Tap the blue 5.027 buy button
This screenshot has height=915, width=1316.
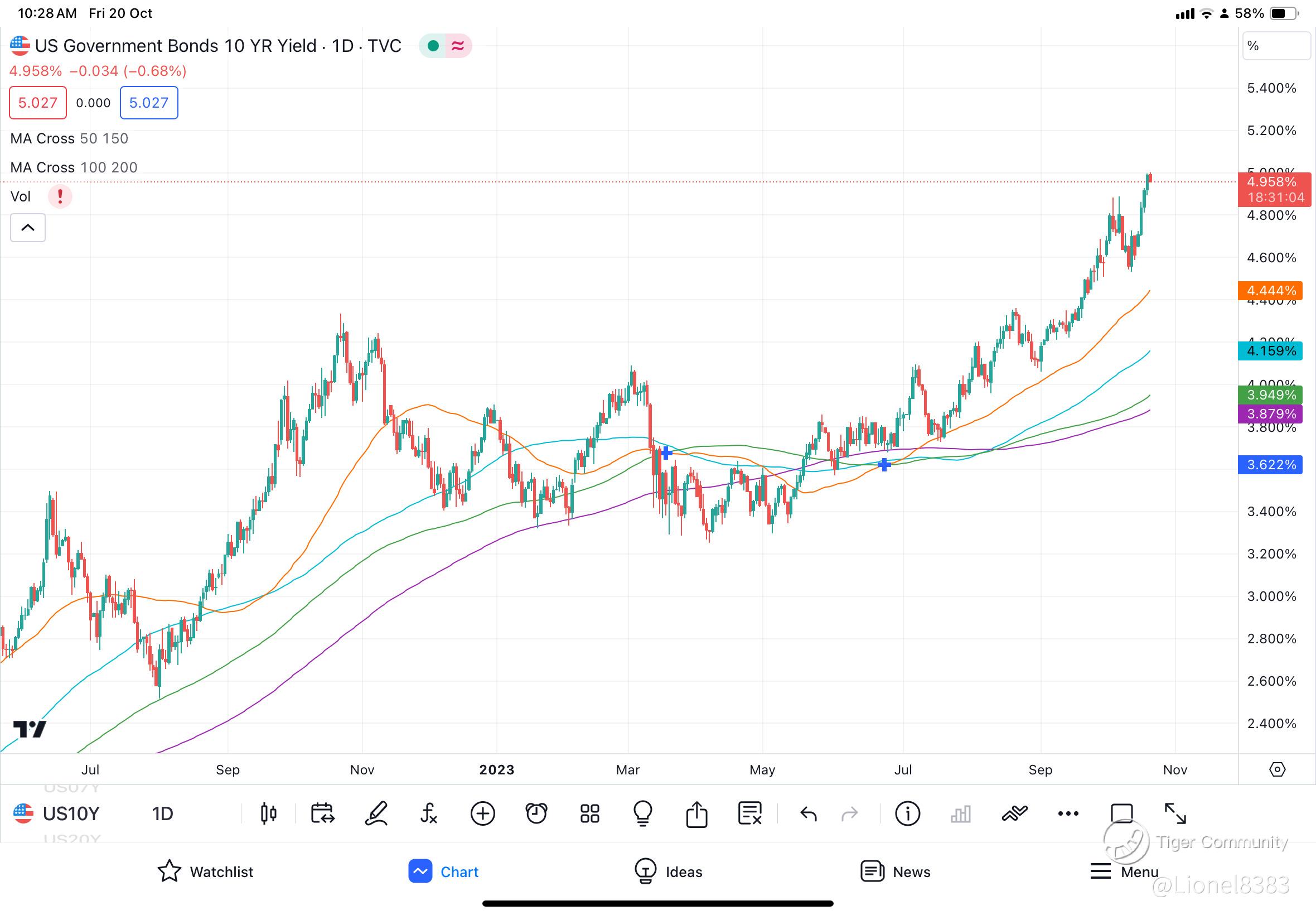(x=149, y=103)
